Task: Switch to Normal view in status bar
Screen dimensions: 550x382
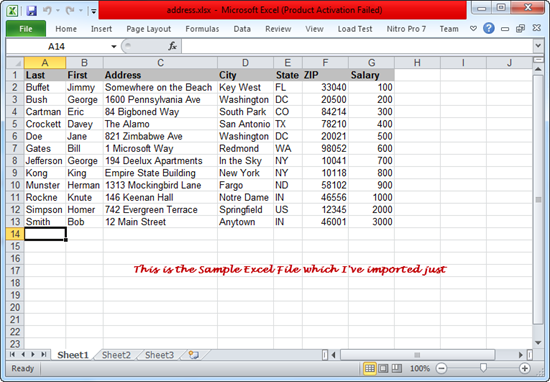Action: [370, 368]
